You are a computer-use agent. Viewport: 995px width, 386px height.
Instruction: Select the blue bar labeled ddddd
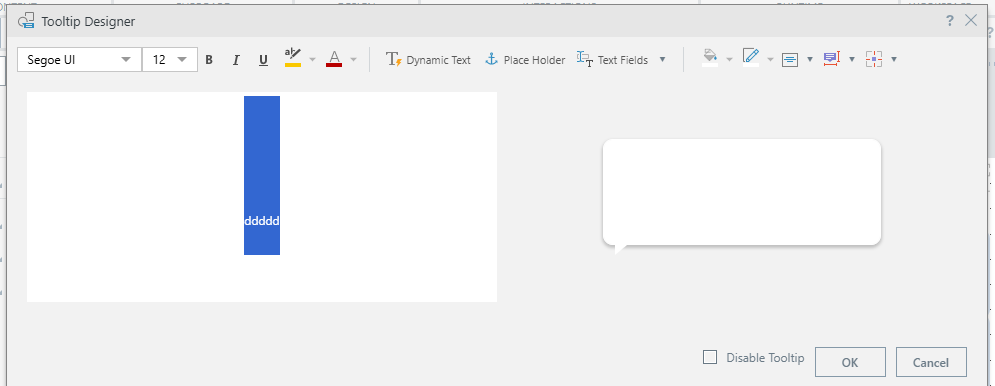(x=261, y=175)
